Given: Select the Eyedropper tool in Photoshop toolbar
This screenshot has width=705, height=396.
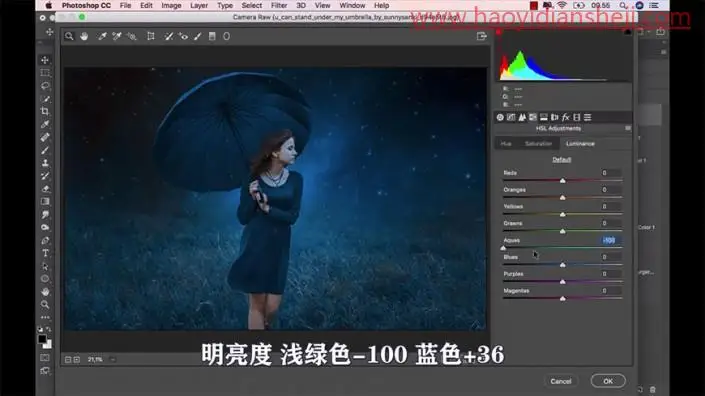Looking at the screenshot, I should click(x=45, y=125).
